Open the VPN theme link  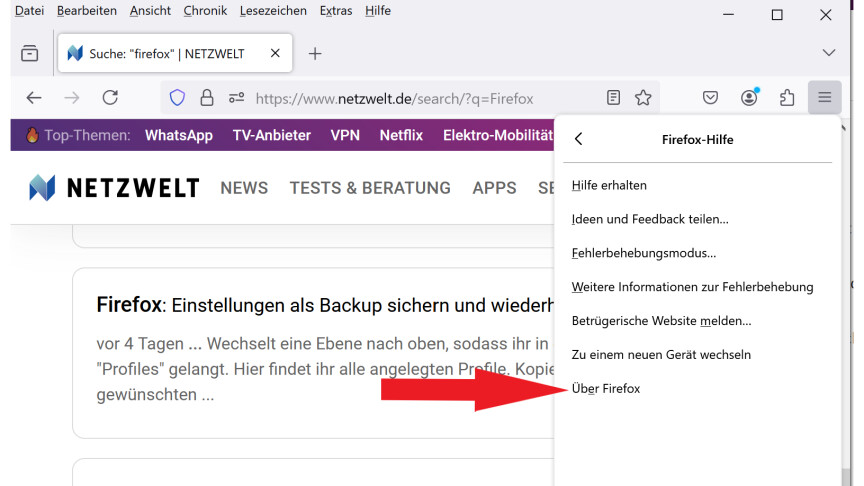[x=345, y=135]
